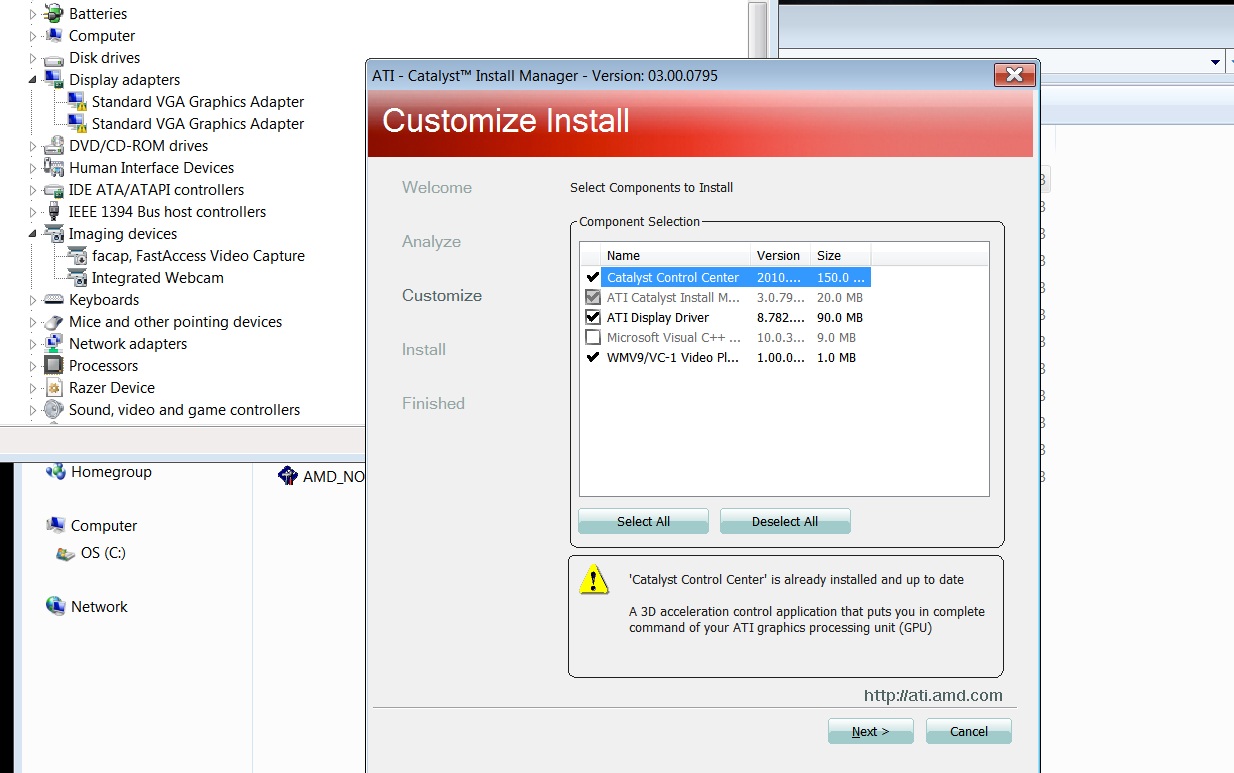The image size is (1234, 773).
Task: Click Next to continue installation
Action: tap(870, 731)
